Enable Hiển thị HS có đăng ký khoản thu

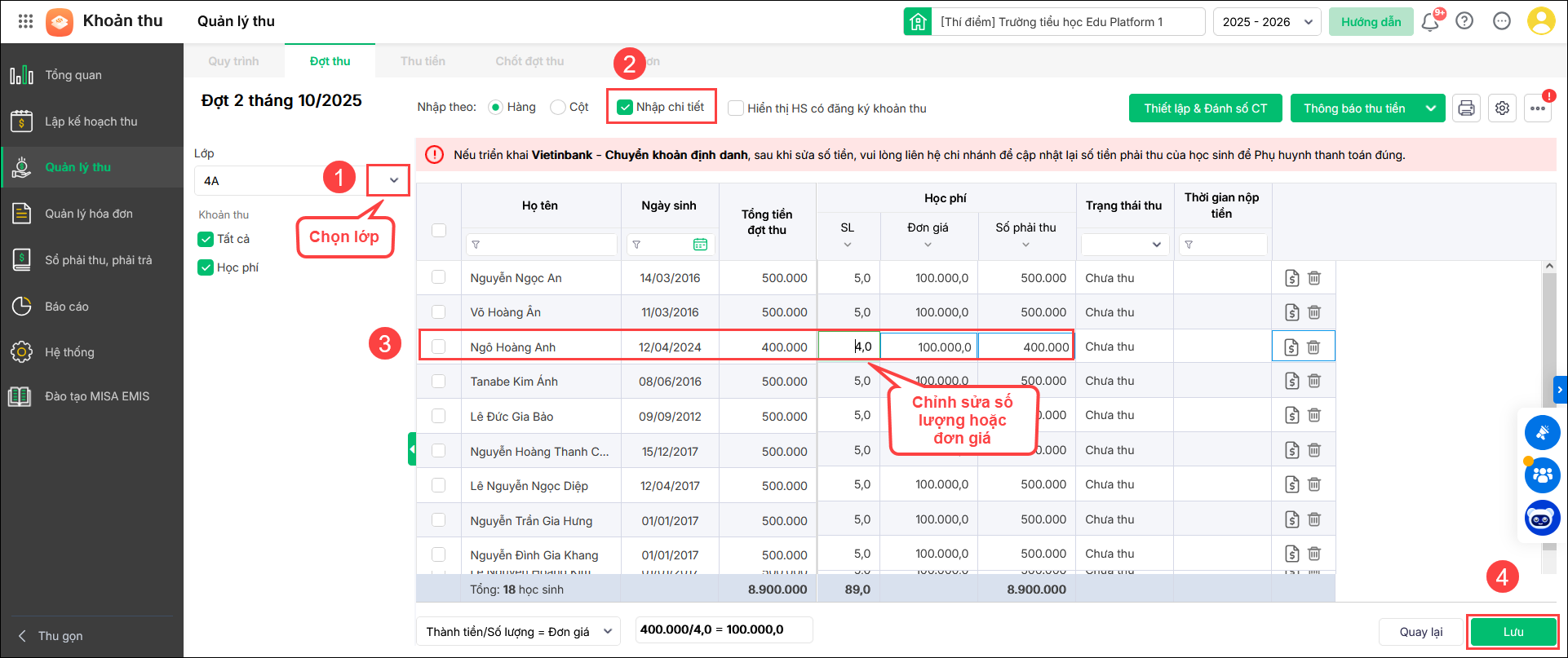pyautogui.click(x=736, y=108)
